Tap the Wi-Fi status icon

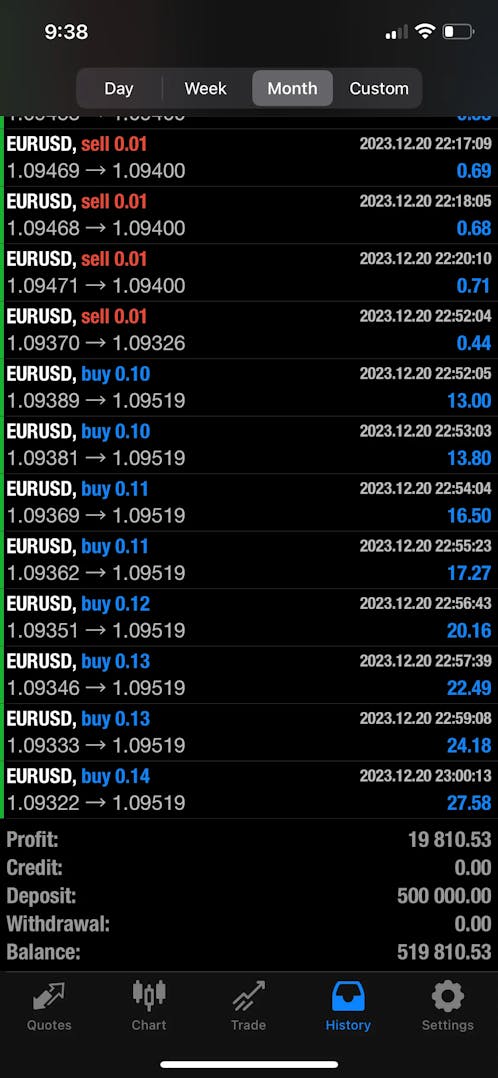426,31
